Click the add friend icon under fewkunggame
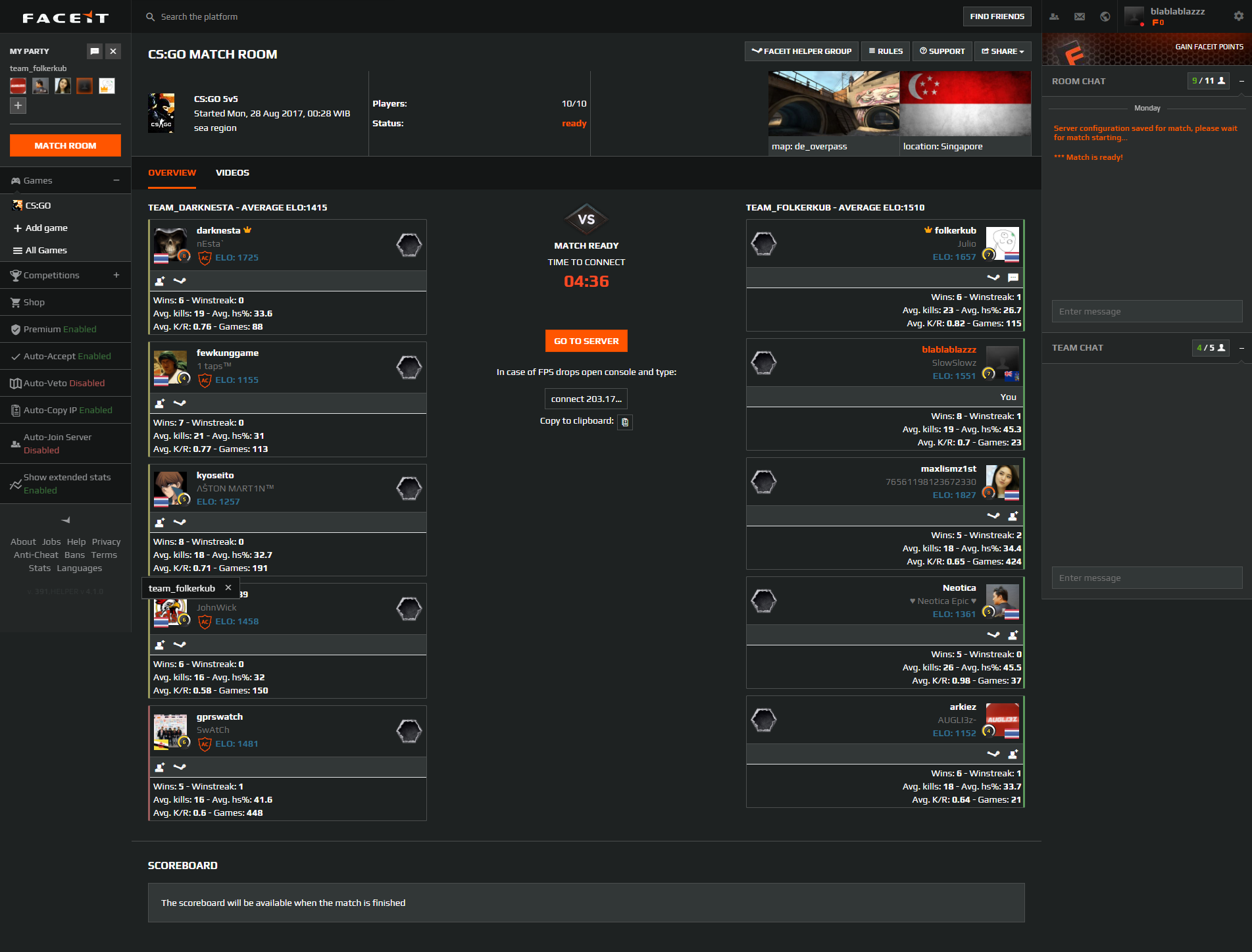The height and width of the screenshot is (952, 1252). click(x=159, y=403)
